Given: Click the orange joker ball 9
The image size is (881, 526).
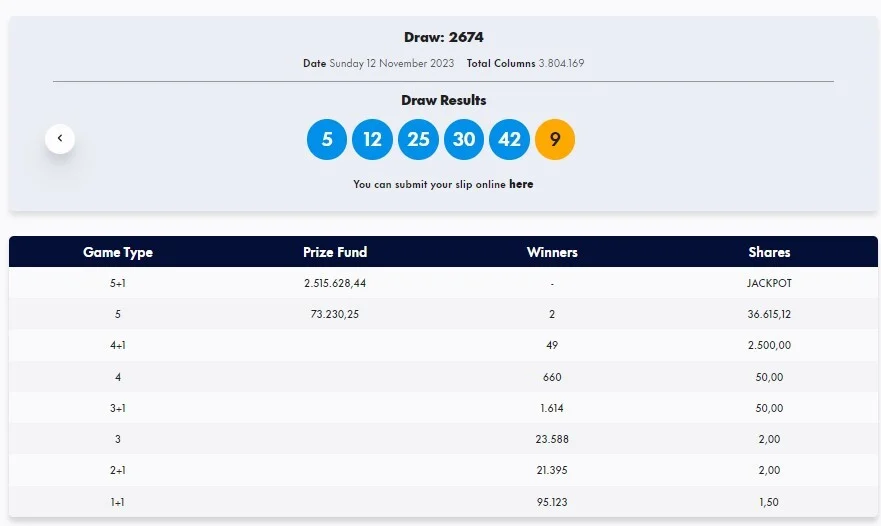Looking at the screenshot, I should (x=555, y=139).
